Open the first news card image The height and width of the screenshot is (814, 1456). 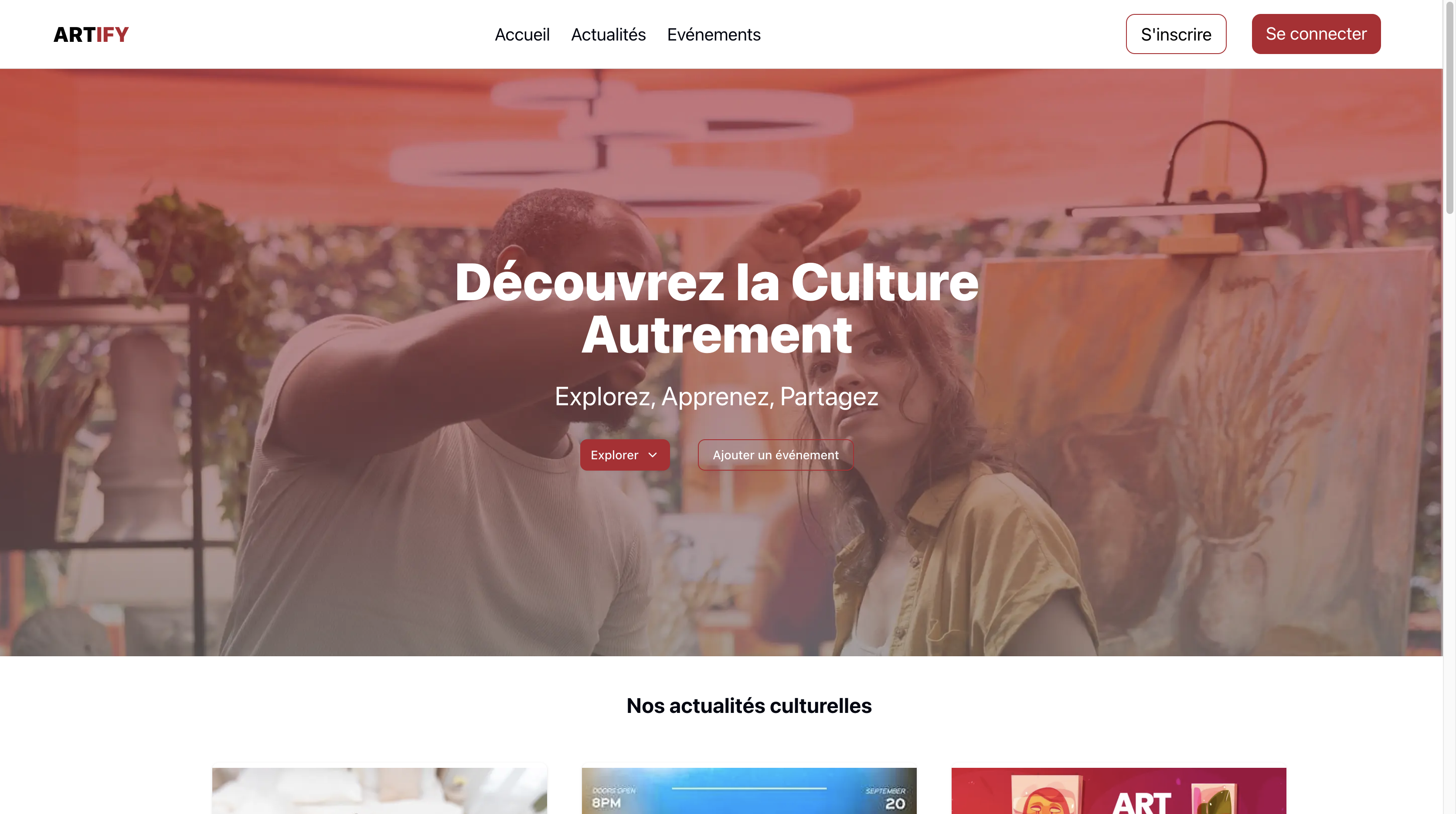[x=379, y=790]
